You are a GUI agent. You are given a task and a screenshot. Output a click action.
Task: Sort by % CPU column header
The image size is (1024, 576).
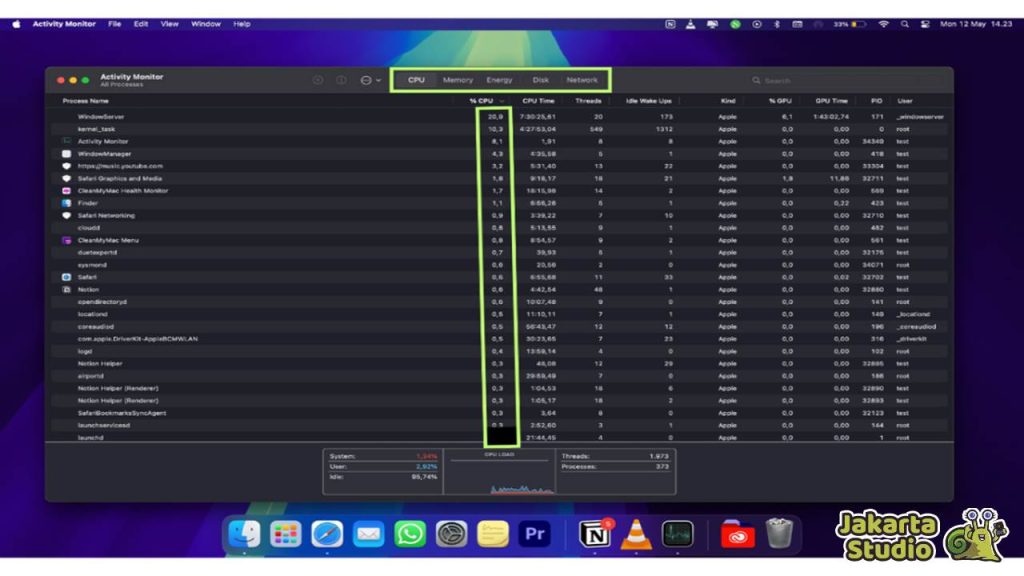481,101
